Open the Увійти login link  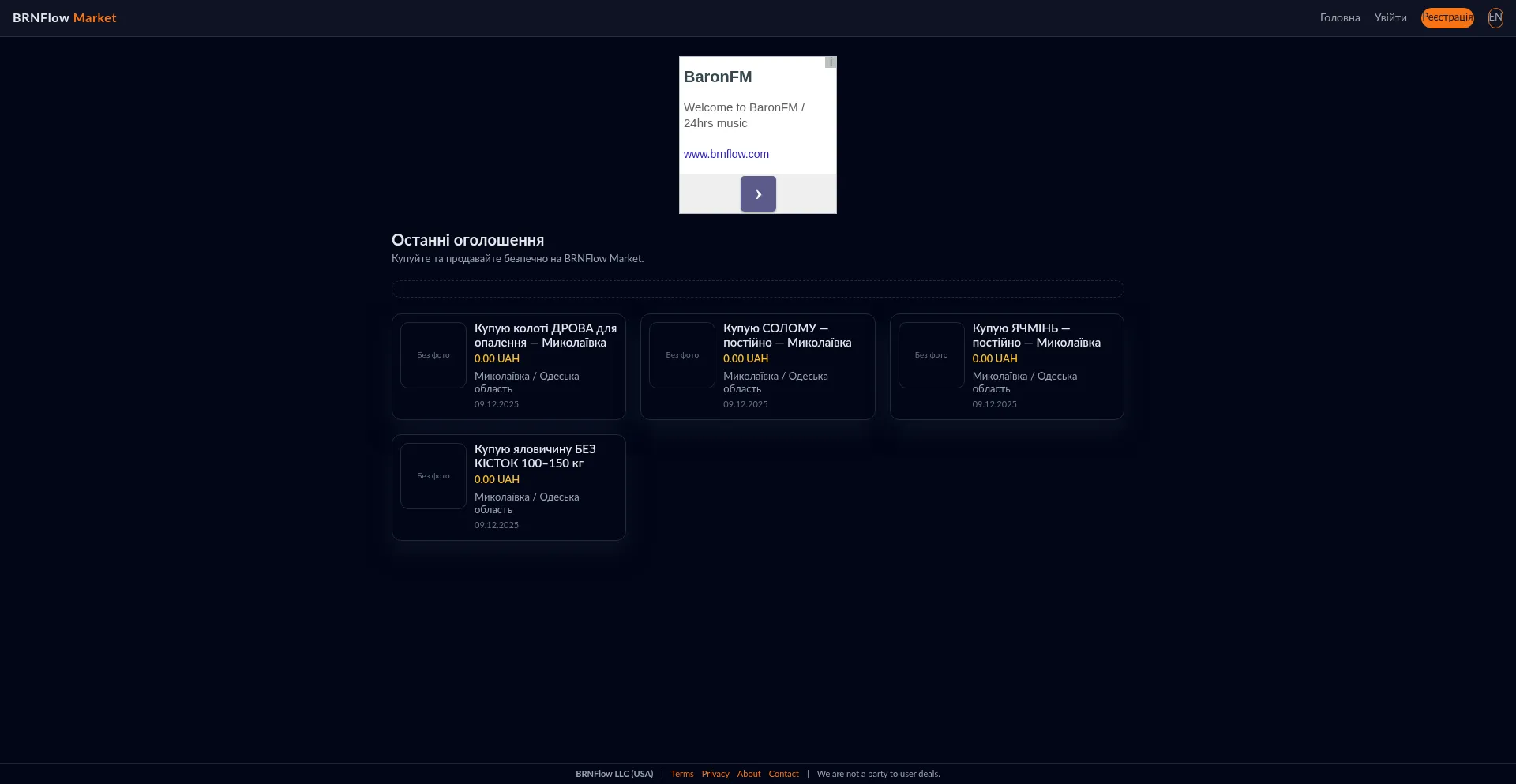pos(1390,18)
